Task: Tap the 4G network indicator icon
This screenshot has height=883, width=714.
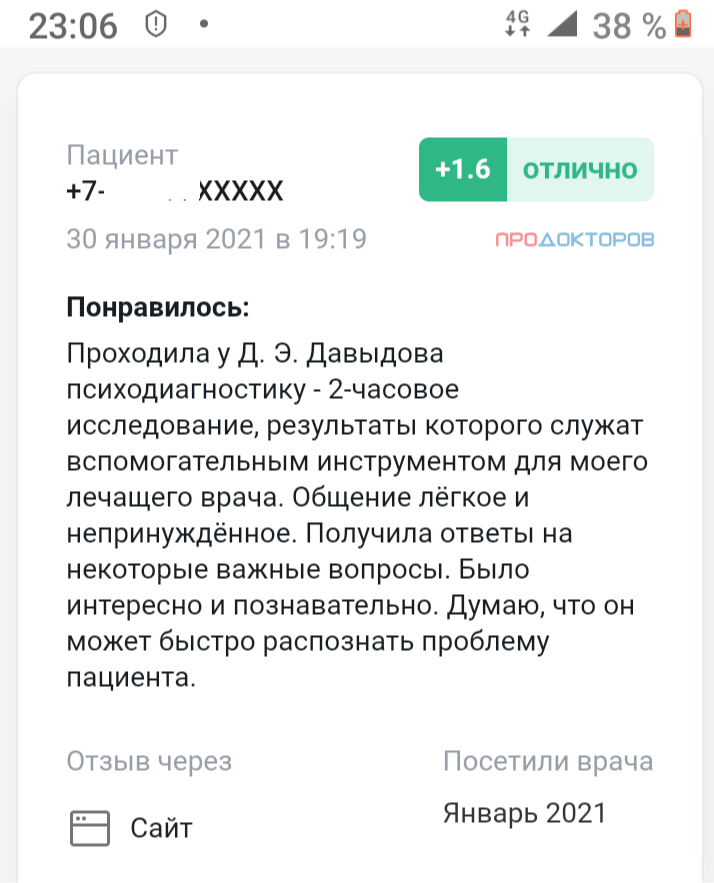Action: click(517, 23)
